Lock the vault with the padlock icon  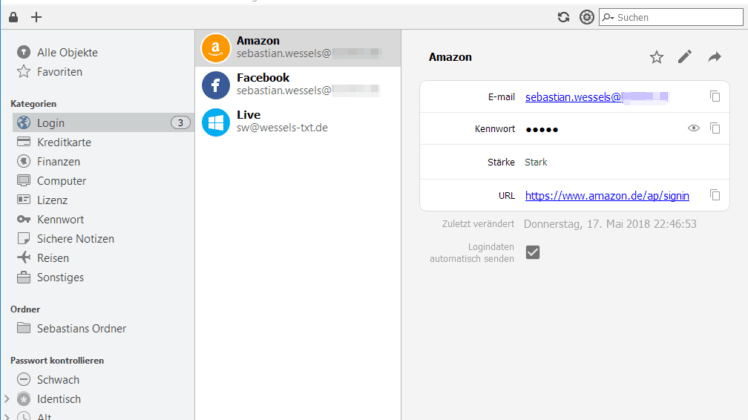[13, 17]
